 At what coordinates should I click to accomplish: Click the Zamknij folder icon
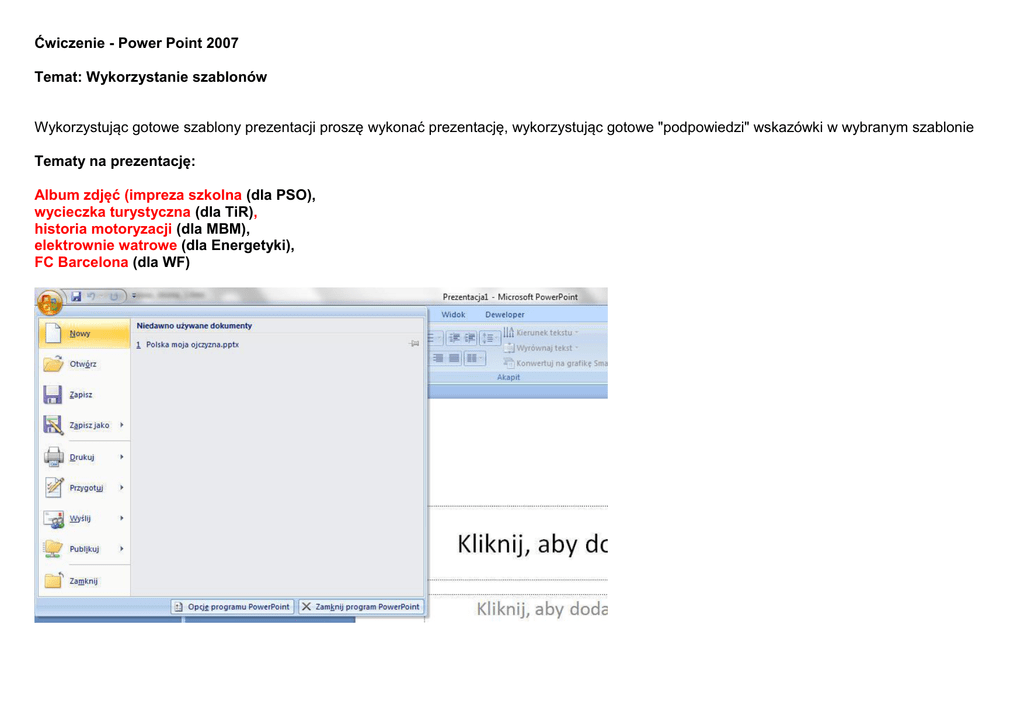pyautogui.click(x=53, y=581)
